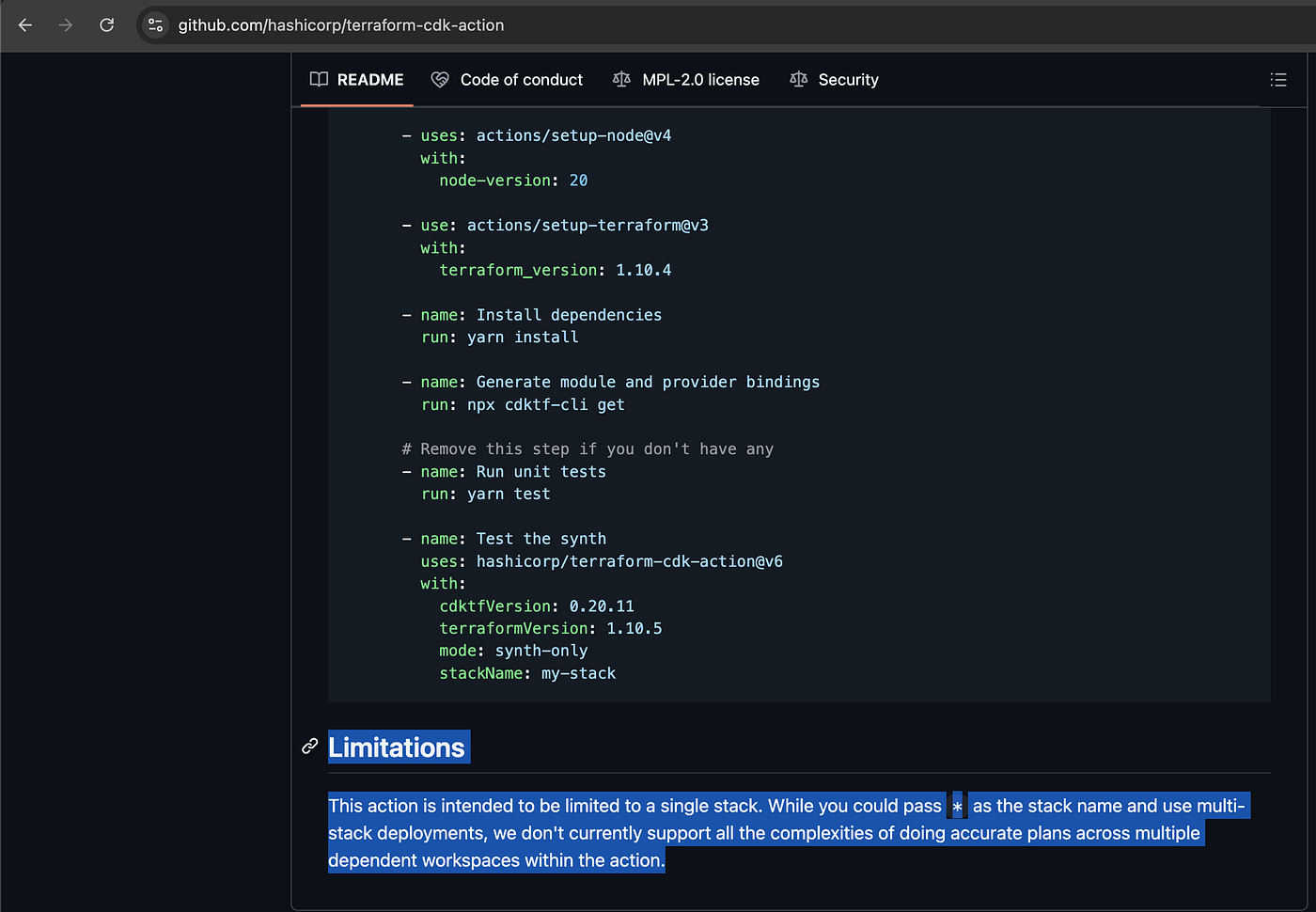Click the 'run: npx cdktf-cli get' line

point(523,405)
